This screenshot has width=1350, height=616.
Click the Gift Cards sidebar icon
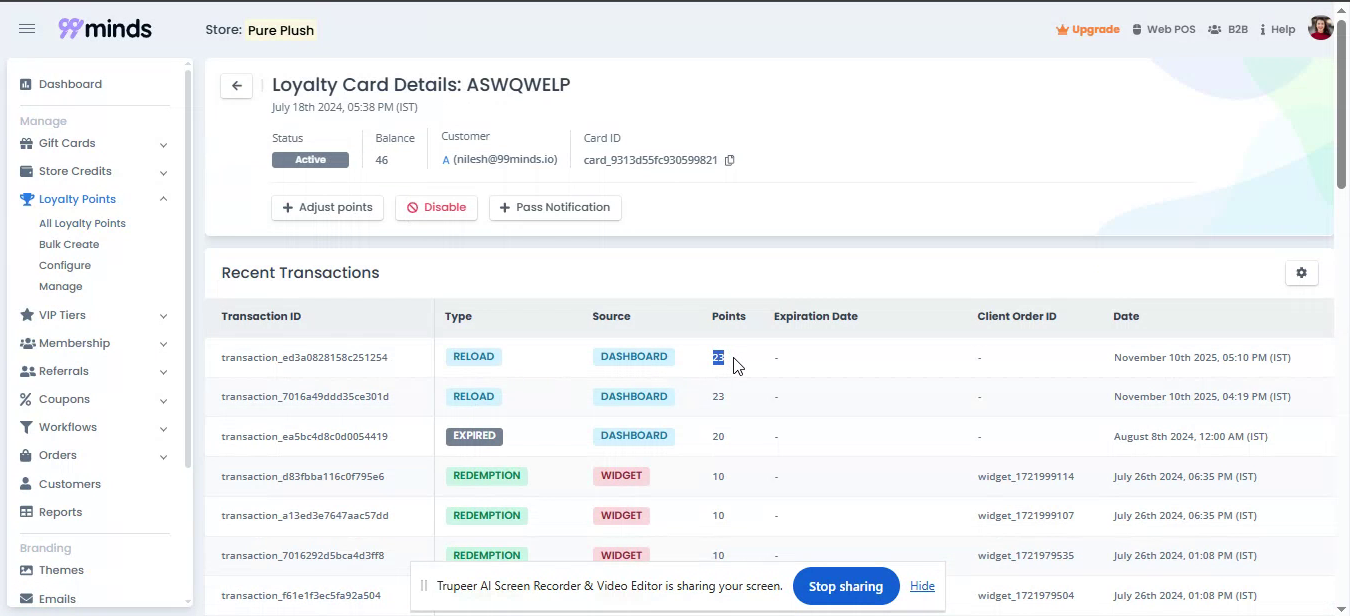[x=27, y=143]
